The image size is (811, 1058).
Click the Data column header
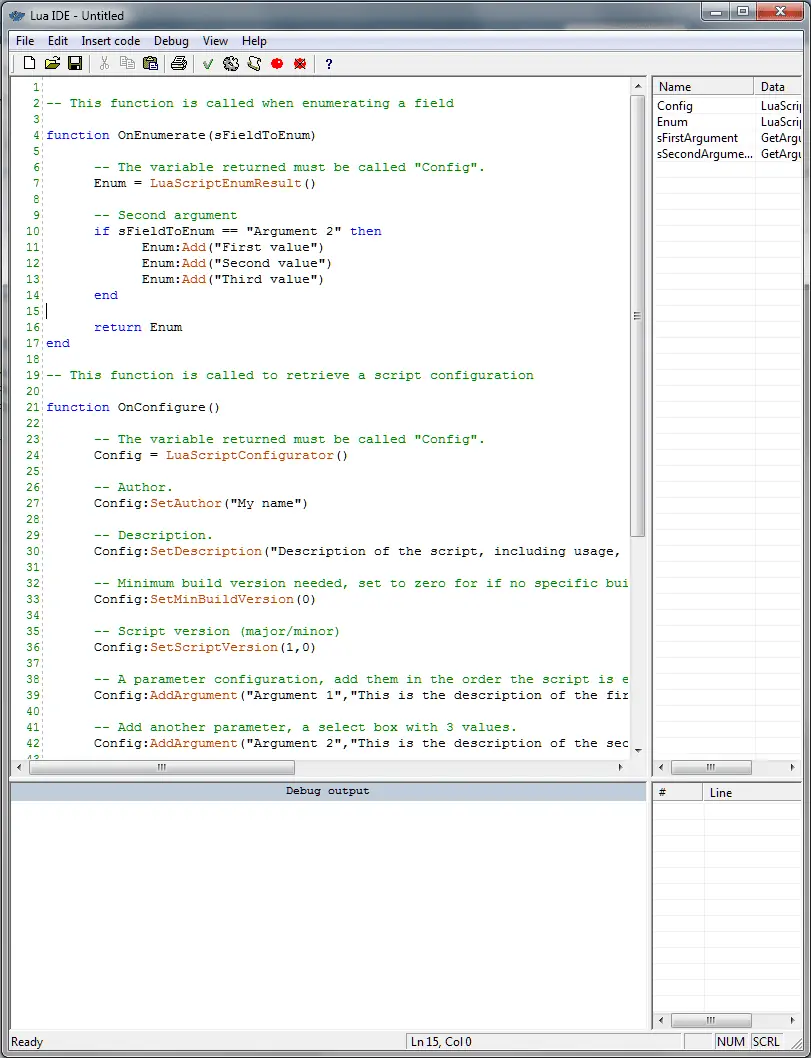click(x=778, y=86)
